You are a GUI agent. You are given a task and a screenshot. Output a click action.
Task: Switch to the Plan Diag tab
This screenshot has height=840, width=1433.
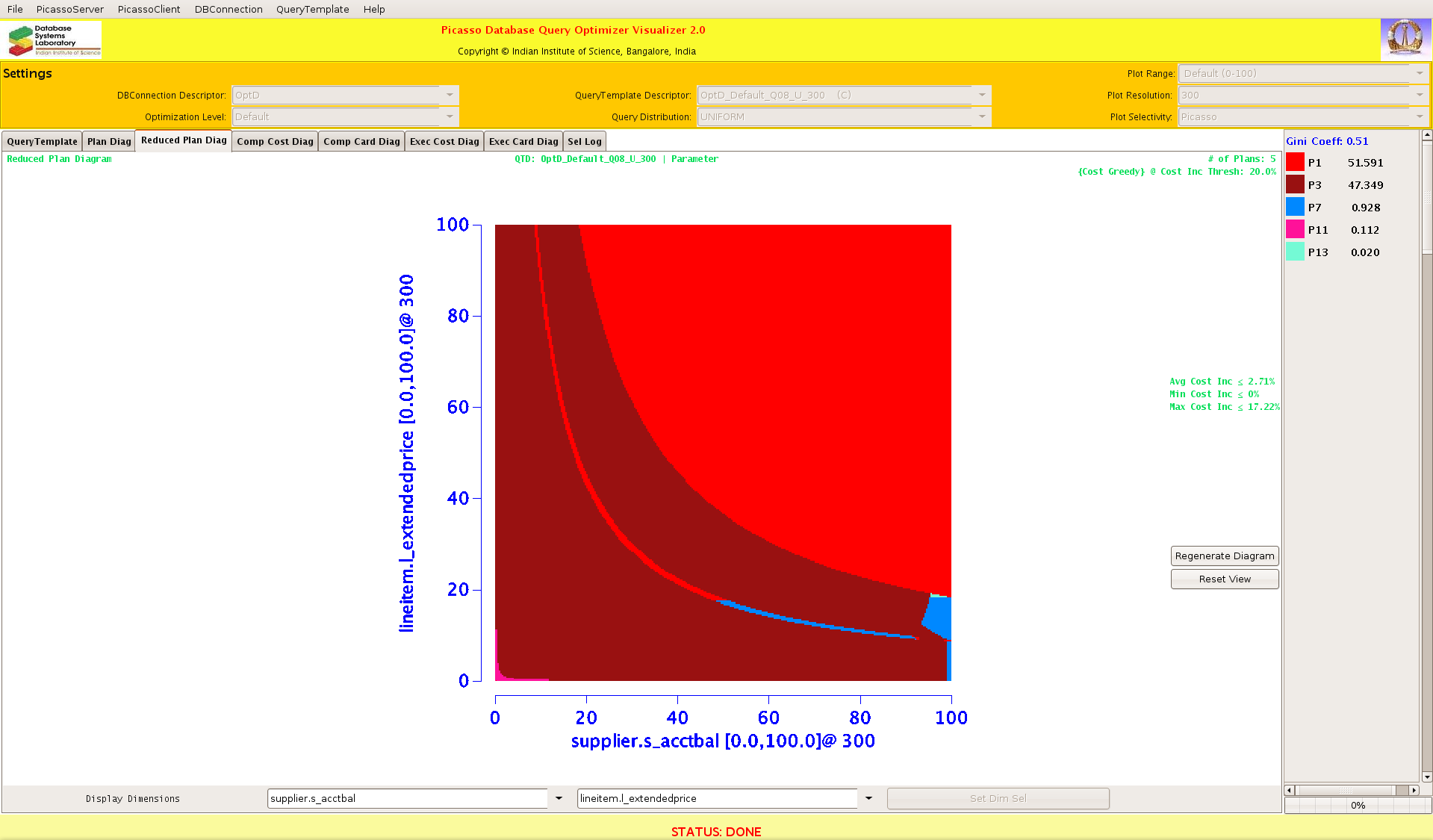tap(109, 142)
